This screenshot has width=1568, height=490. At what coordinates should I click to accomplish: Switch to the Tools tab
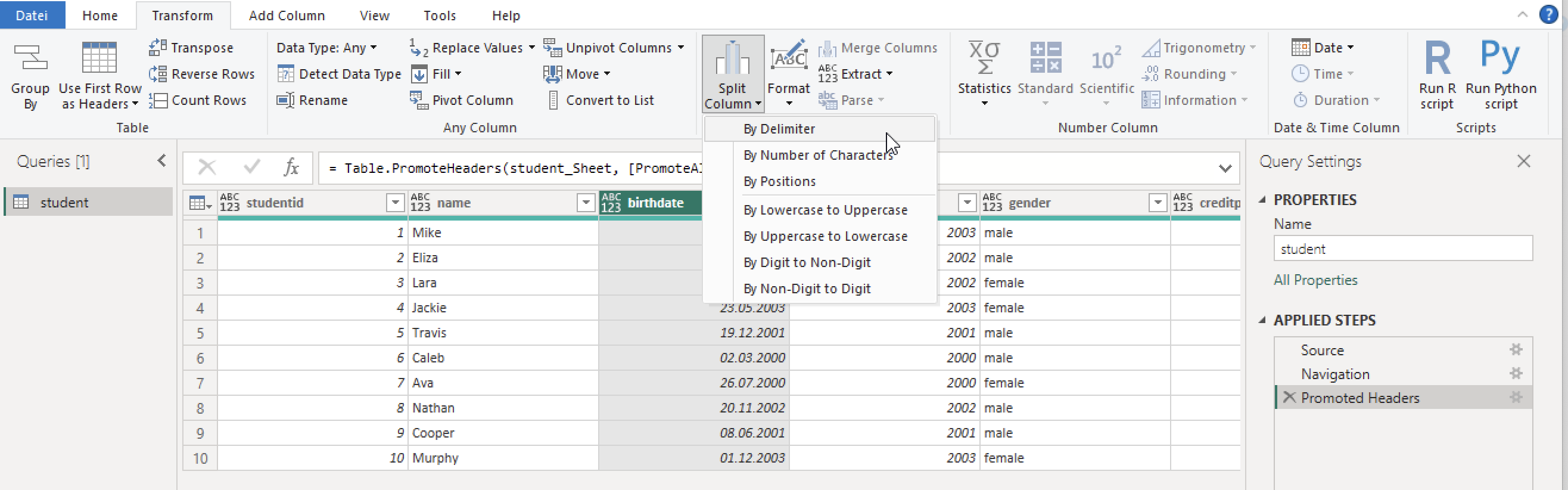(440, 15)
